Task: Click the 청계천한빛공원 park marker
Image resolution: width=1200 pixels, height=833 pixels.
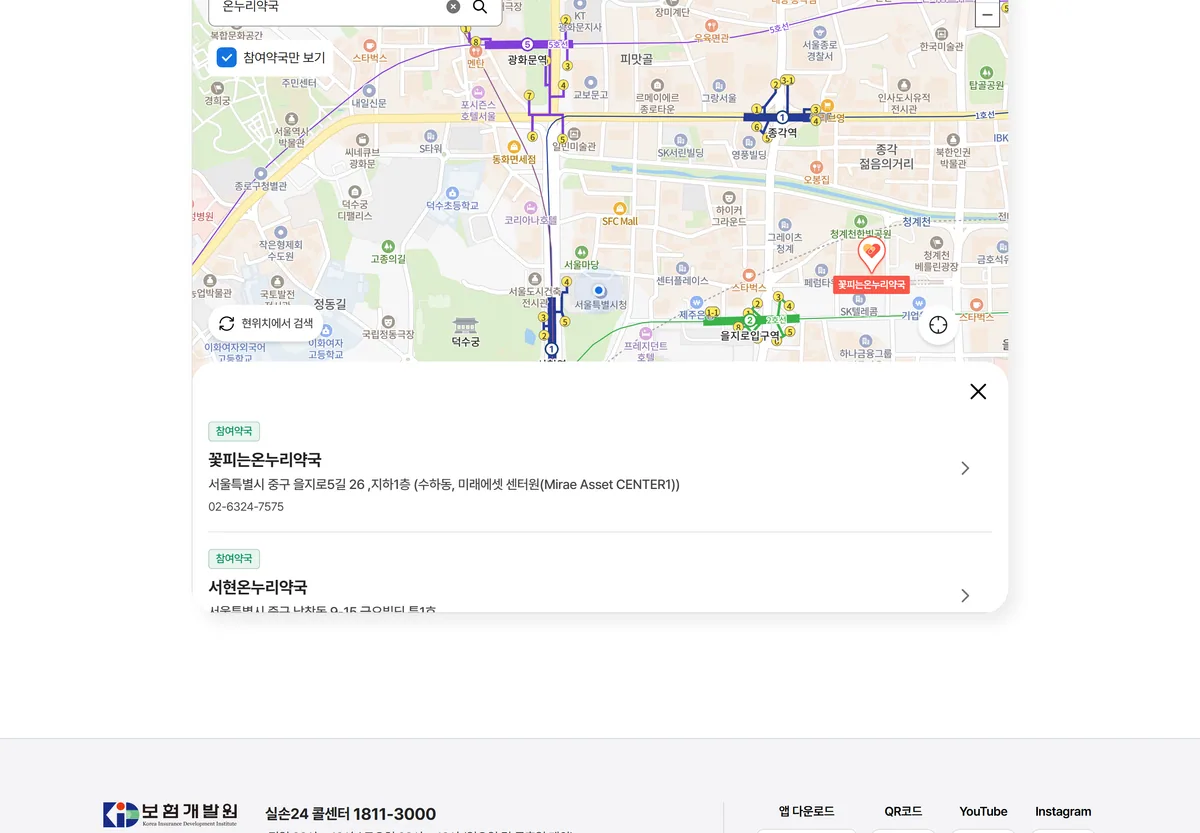Action: tap(860, 221)
